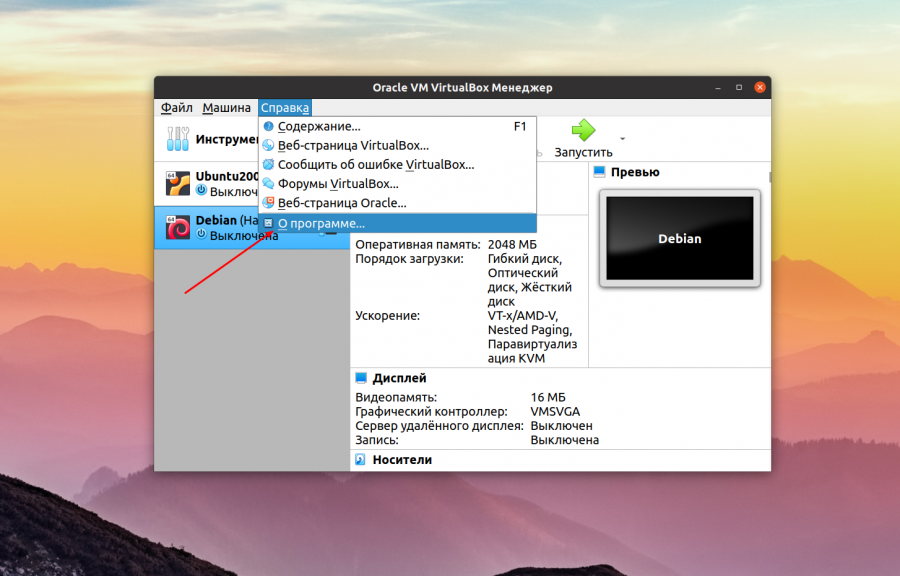Select Содержание... help entry

pyautogui.click(x=397, y=126)
